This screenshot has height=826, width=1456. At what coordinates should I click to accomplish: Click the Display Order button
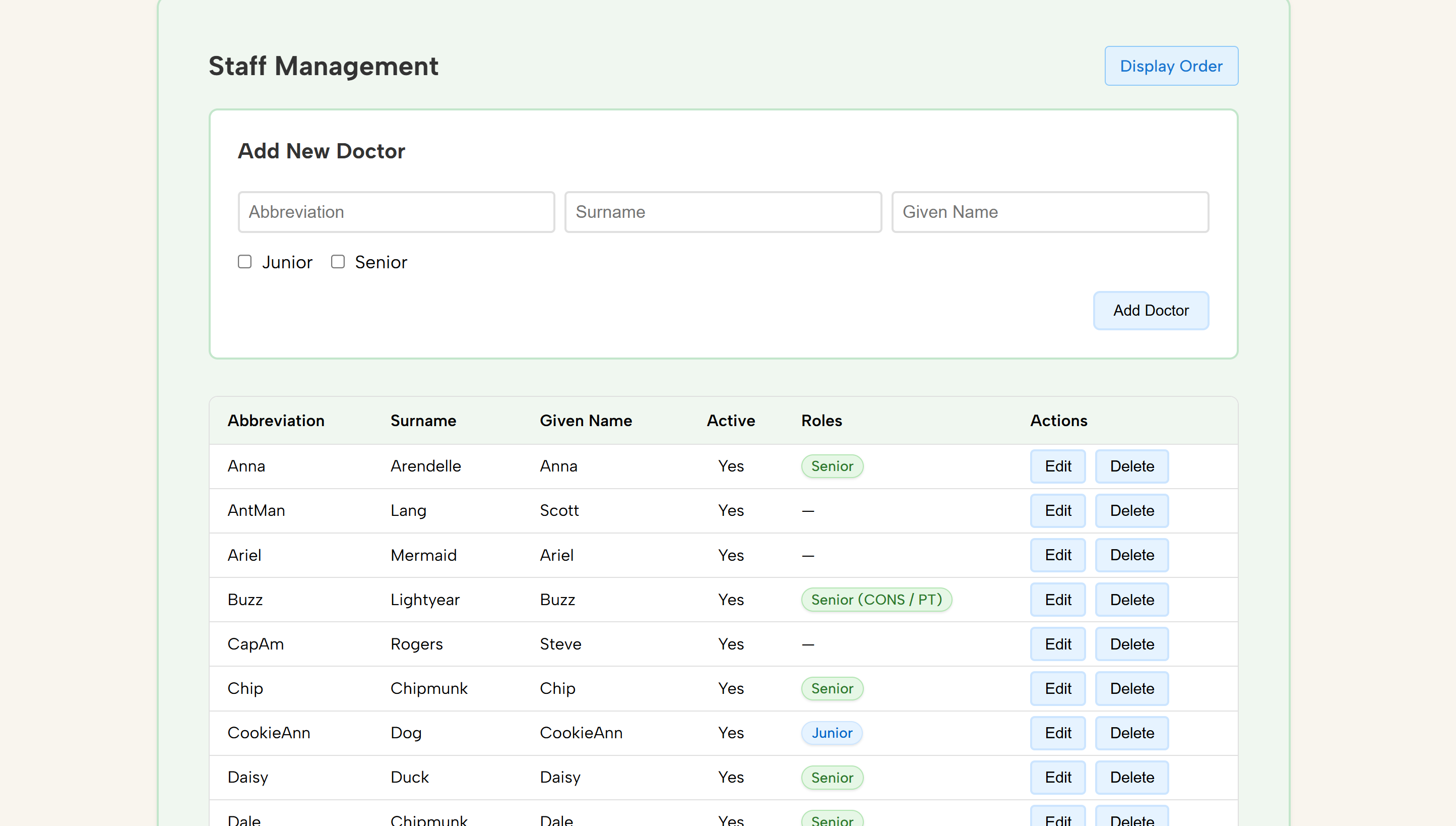click(x=1171, y=66)
